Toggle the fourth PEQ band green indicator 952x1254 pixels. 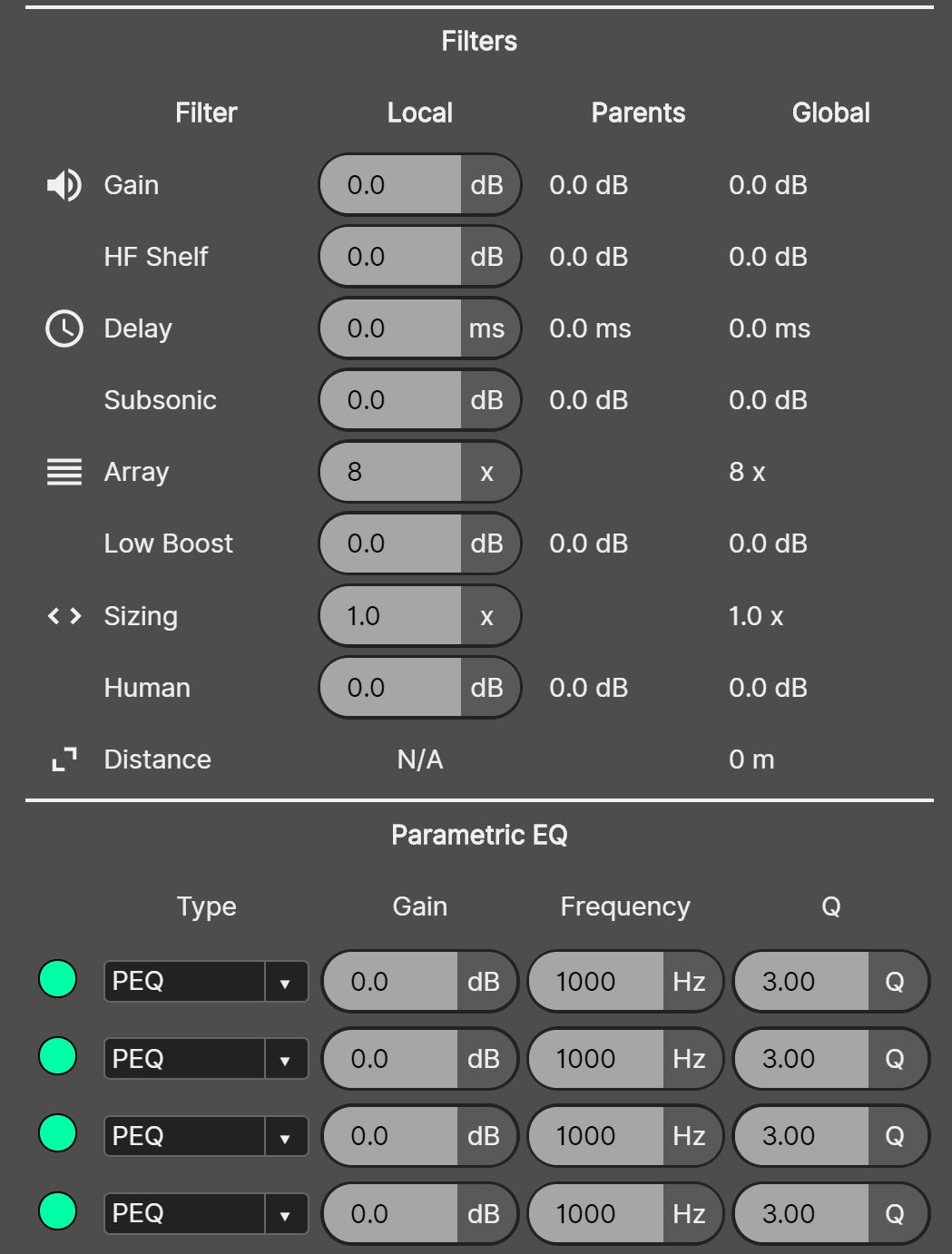pyautogui.click(x=57, y=1211)
